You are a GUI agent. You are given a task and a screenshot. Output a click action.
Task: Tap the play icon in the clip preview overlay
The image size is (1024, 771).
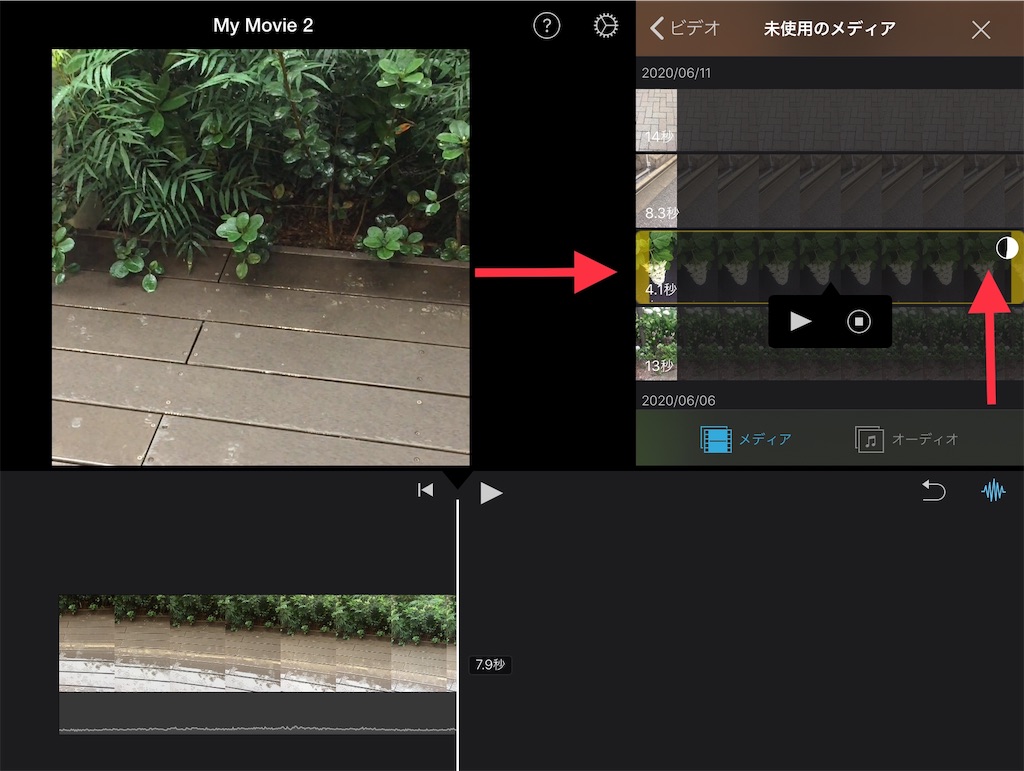pyautogui.click(x=799, y=321)
